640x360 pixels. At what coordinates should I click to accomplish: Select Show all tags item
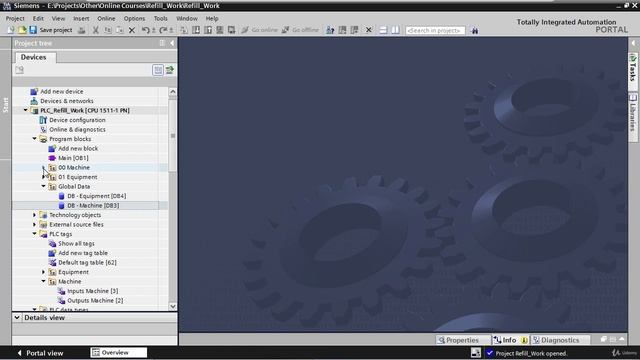(x=76, y=243)
